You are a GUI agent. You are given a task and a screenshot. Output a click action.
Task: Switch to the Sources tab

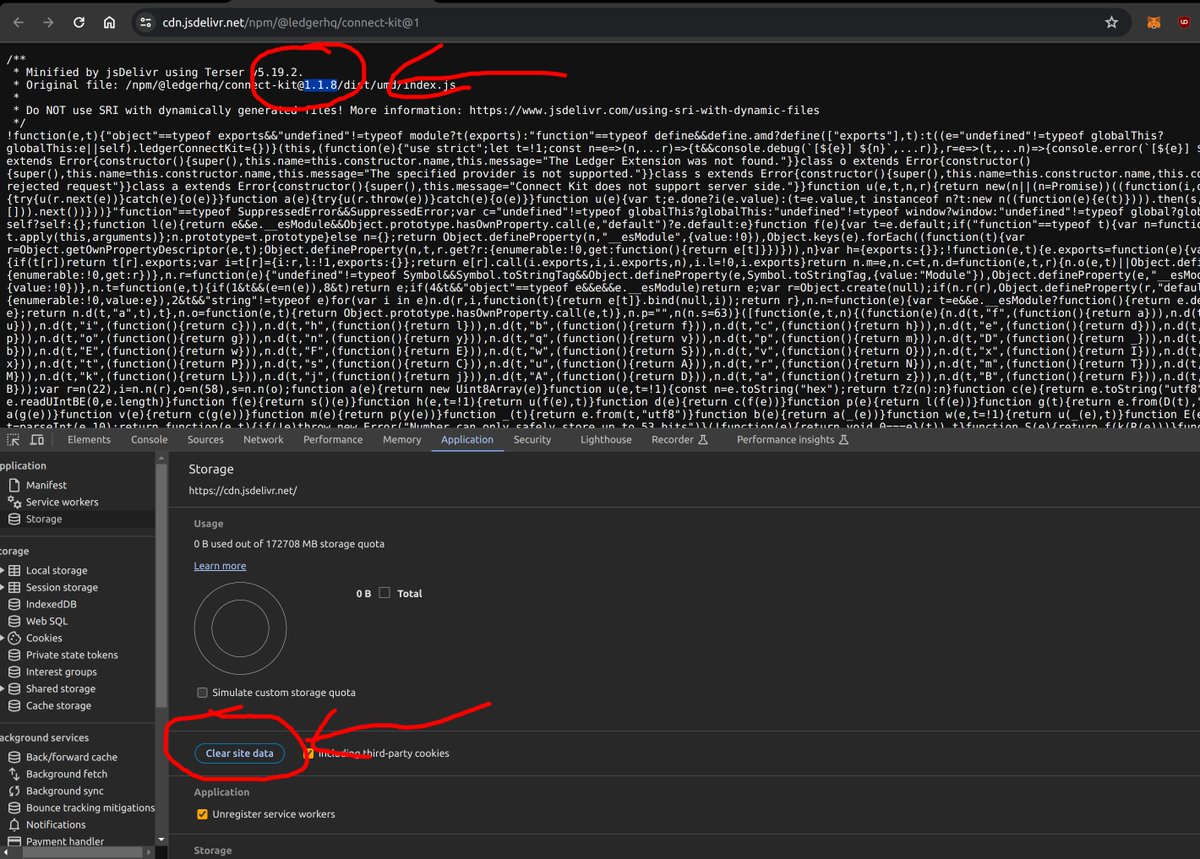click(206, 440)
